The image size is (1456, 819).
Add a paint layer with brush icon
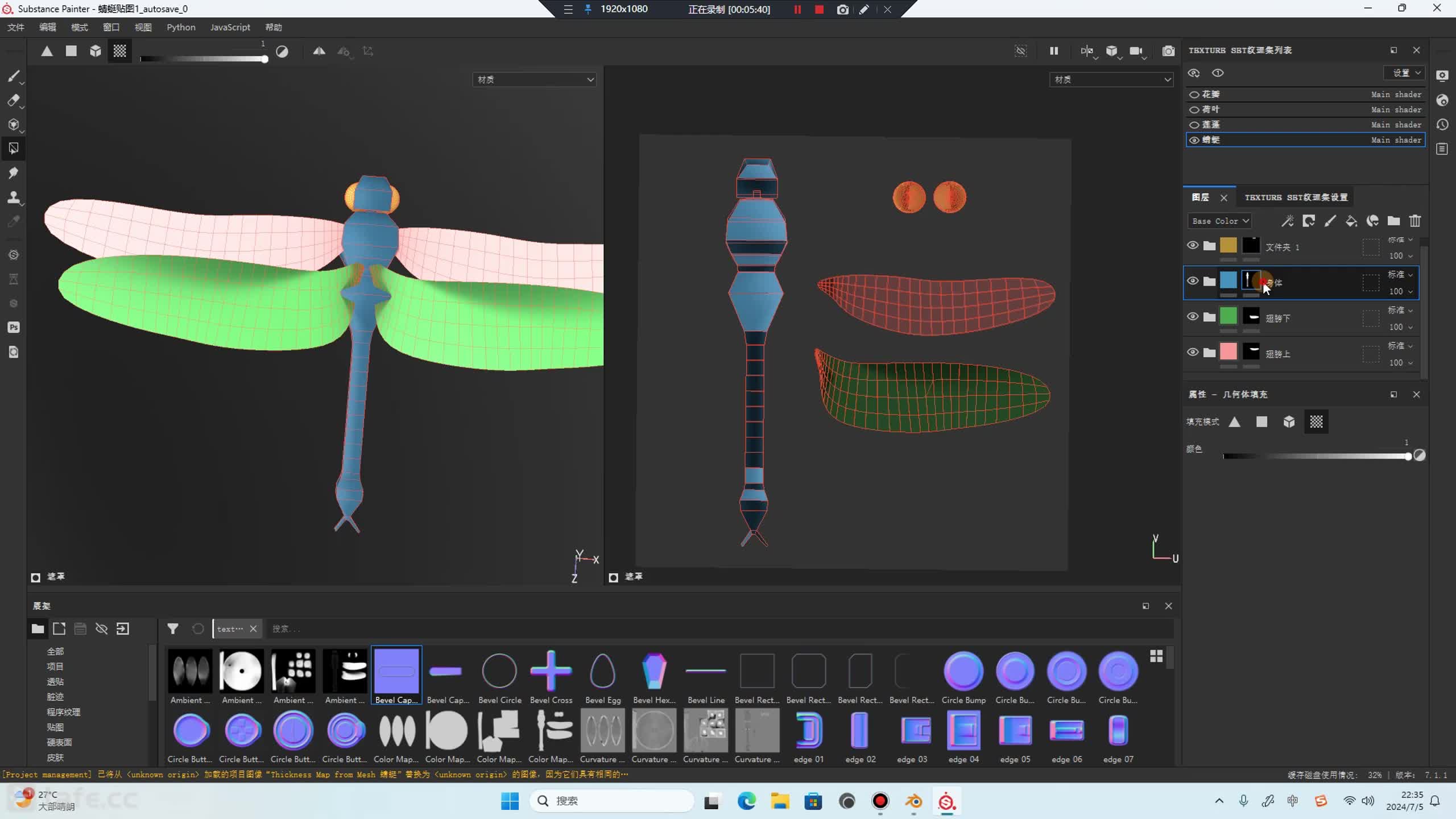coord(1330,221)
